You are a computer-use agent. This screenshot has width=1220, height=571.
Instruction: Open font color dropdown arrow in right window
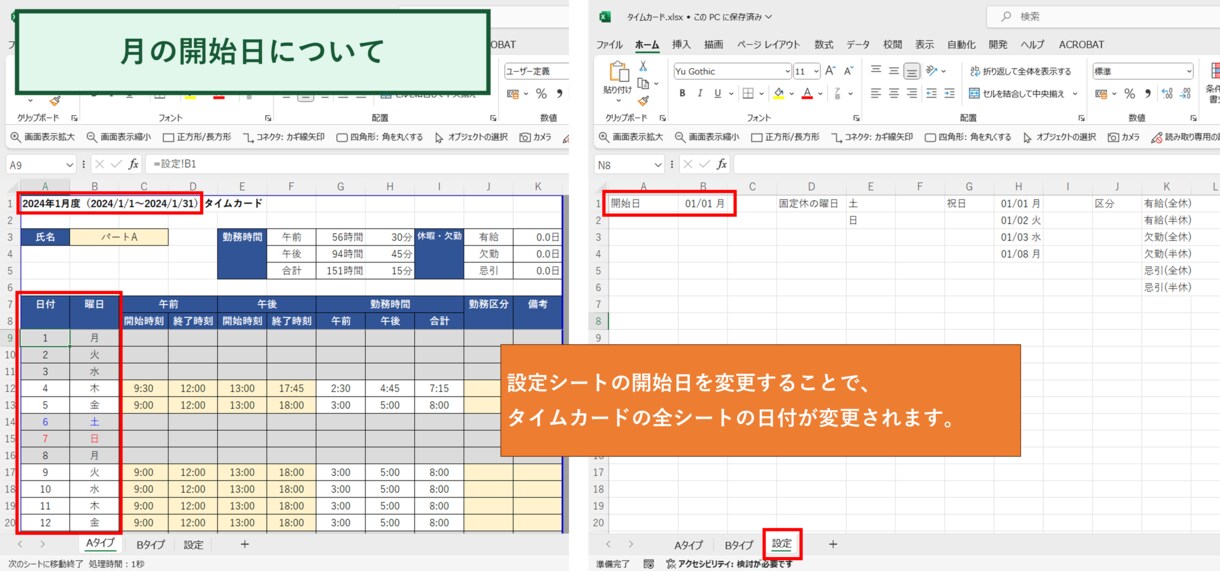pos(819,93)
